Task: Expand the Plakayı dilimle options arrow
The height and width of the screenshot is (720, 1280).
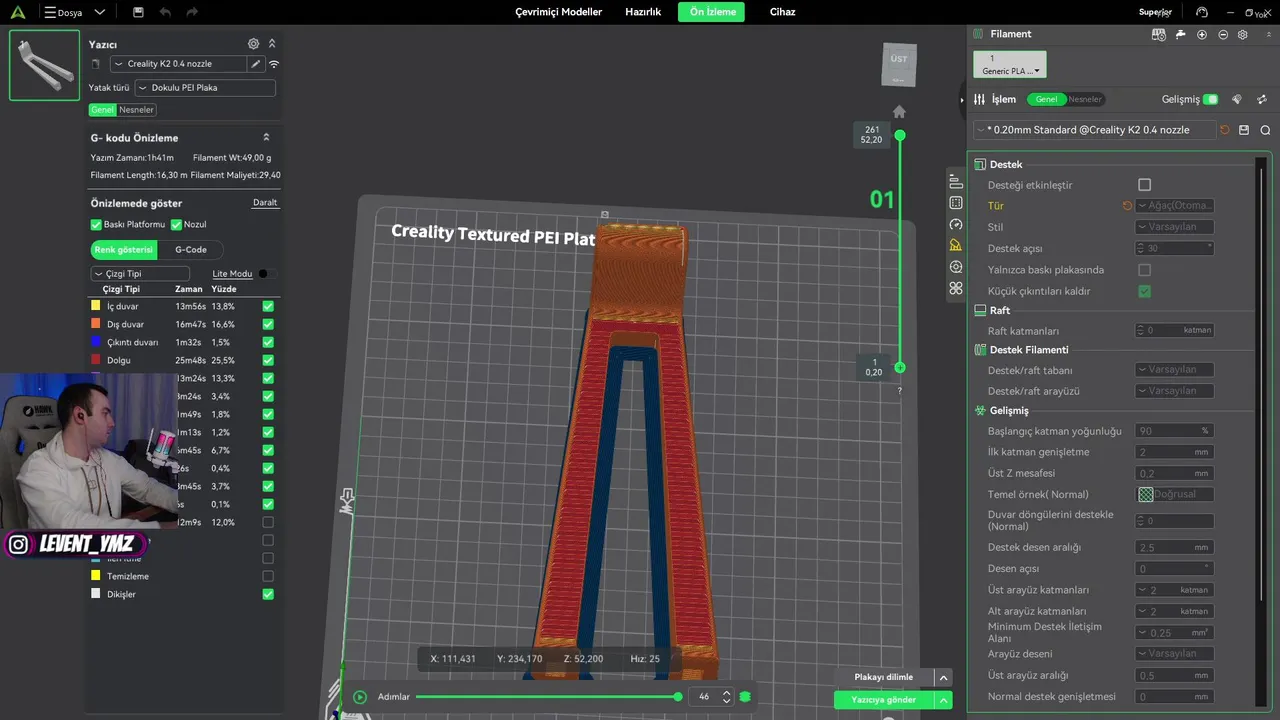Action: pos(943,677)
